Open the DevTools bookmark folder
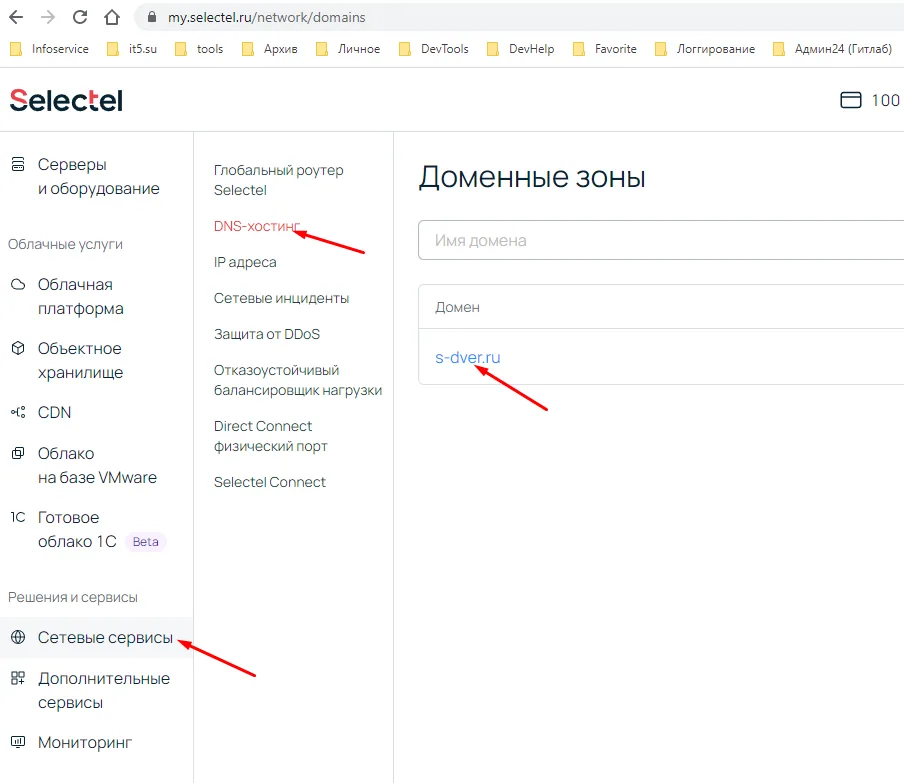 point(434,49)
